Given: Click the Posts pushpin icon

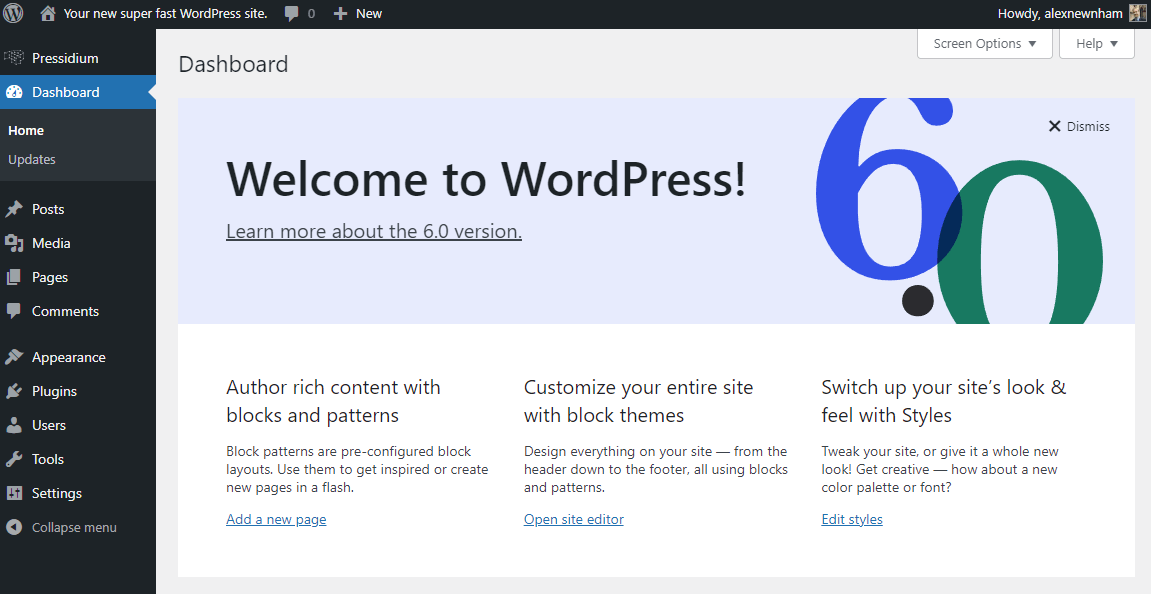Looking at the screenshot, I should tap(14, 209).
